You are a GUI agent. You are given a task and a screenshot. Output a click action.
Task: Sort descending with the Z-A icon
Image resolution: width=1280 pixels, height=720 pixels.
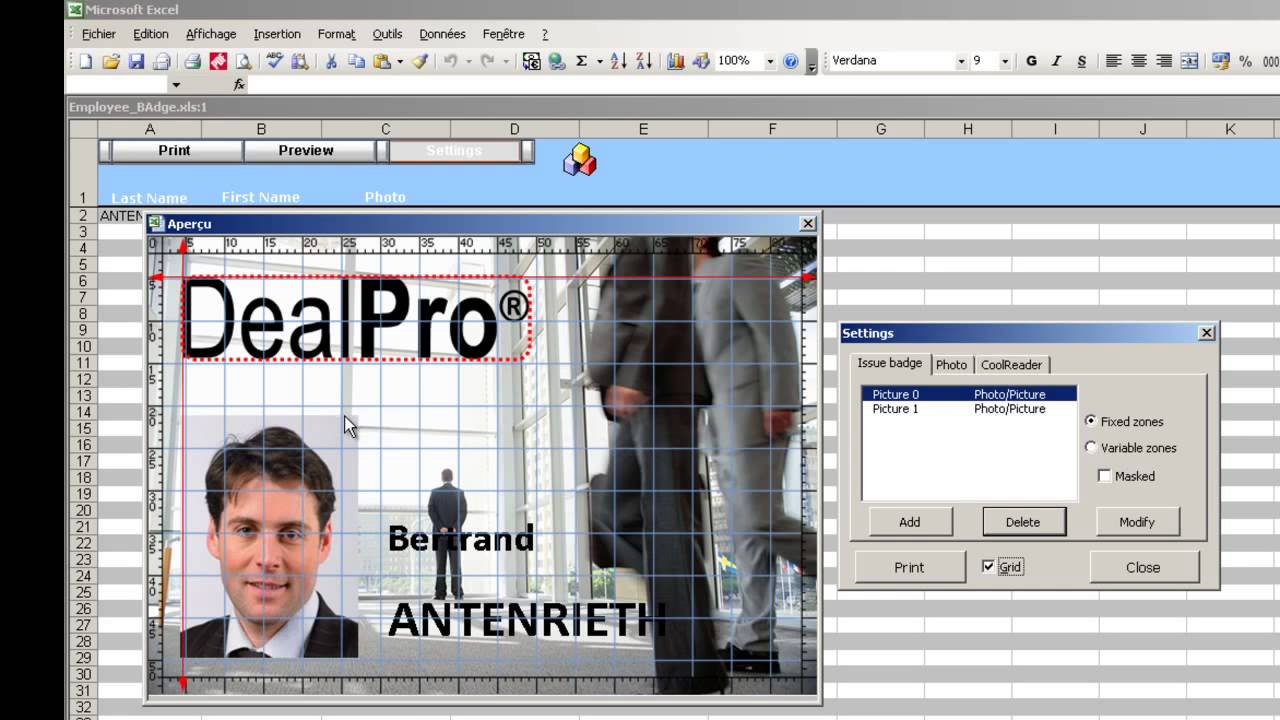coord(643,61)
